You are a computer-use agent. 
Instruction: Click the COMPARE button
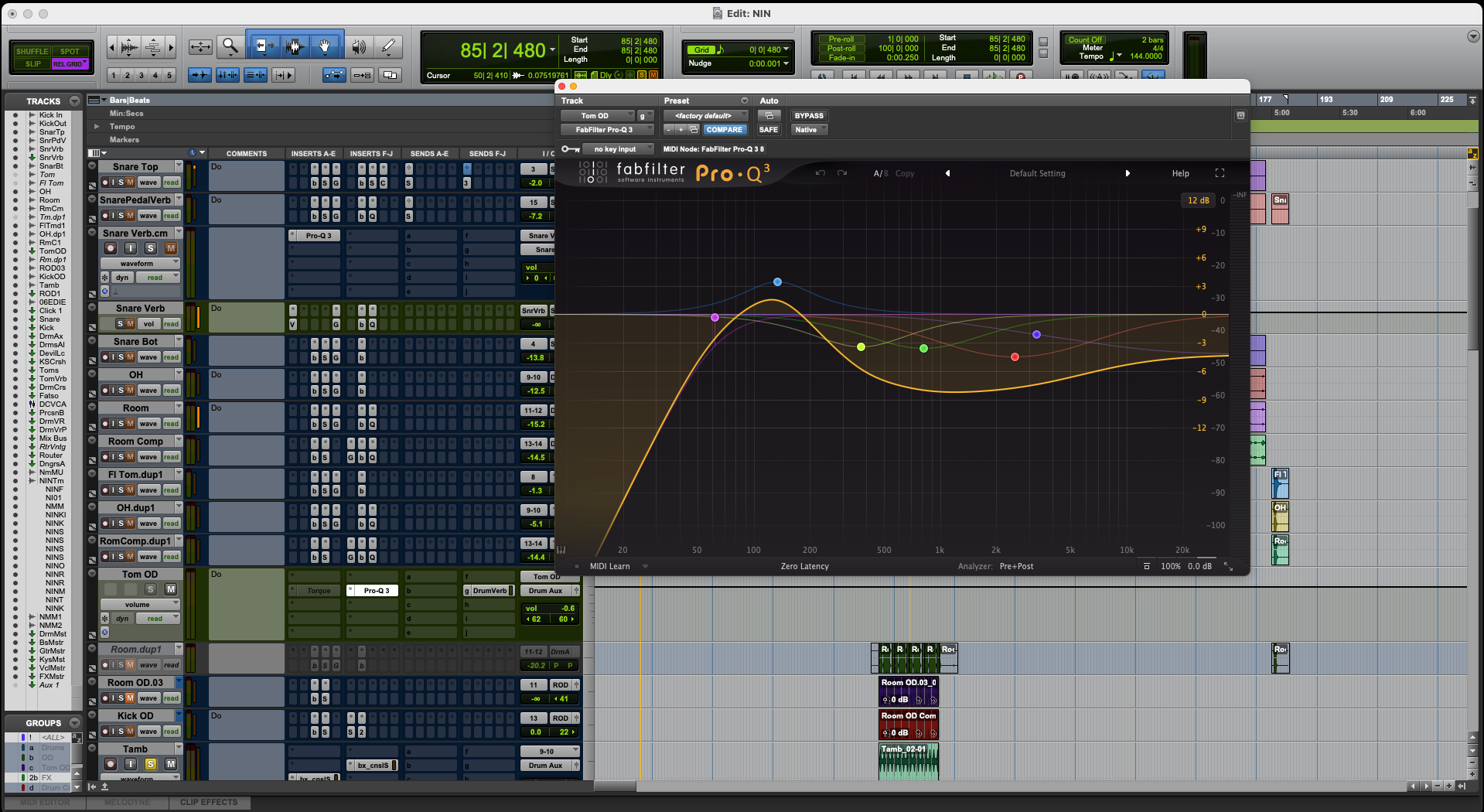point(725,130)
